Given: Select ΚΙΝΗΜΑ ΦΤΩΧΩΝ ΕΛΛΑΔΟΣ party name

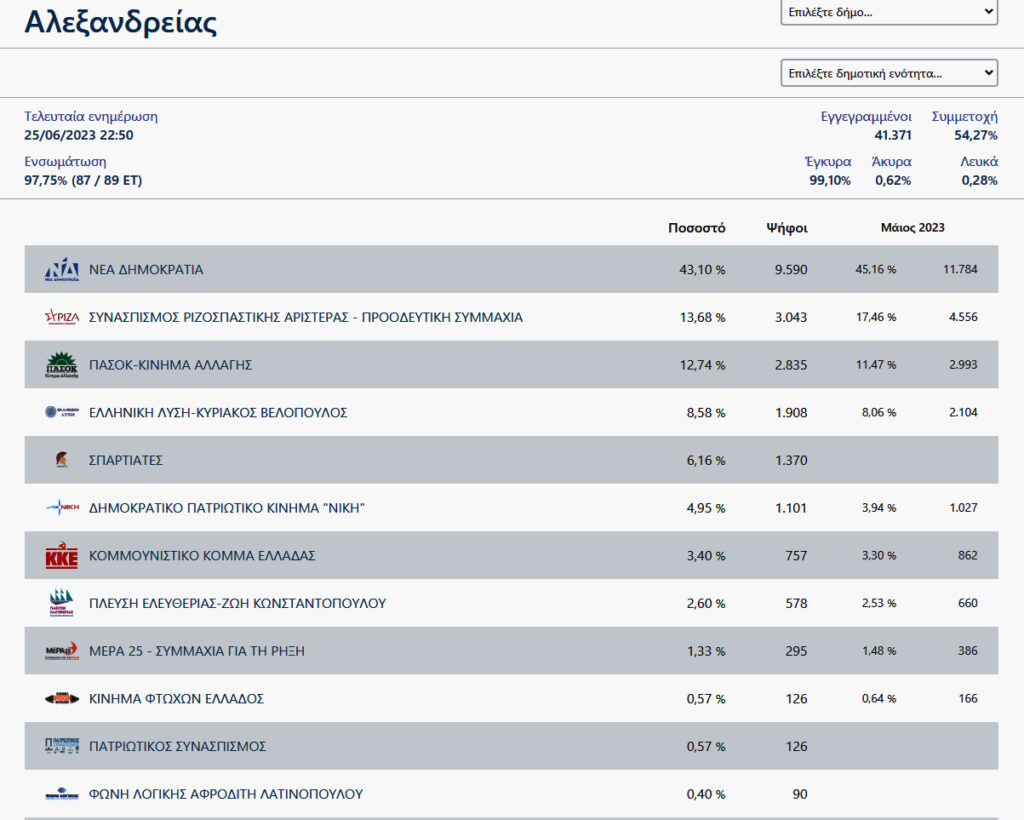Looking at the screenshot, I should [x=176, y=699].
